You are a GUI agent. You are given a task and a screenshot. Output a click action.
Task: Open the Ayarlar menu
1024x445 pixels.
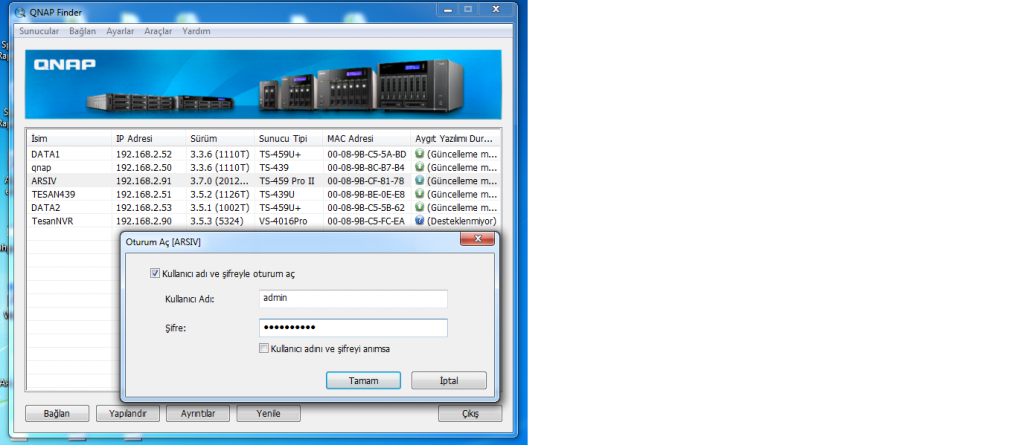120,31
